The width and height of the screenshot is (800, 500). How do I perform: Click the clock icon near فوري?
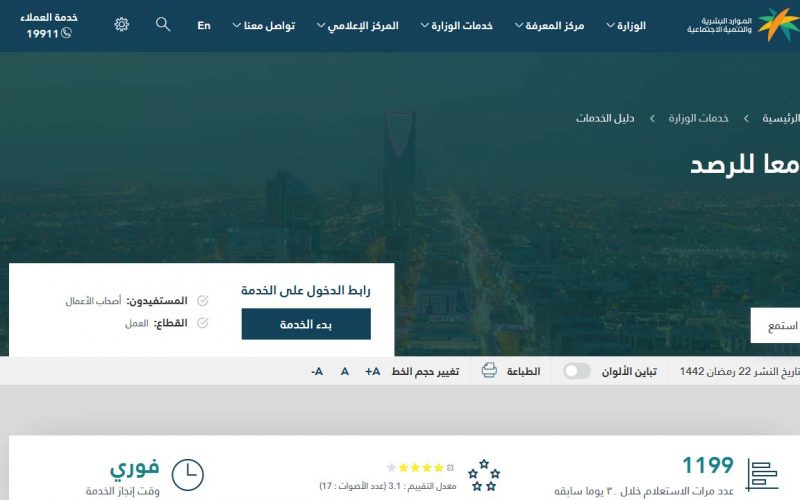(187, 474)
